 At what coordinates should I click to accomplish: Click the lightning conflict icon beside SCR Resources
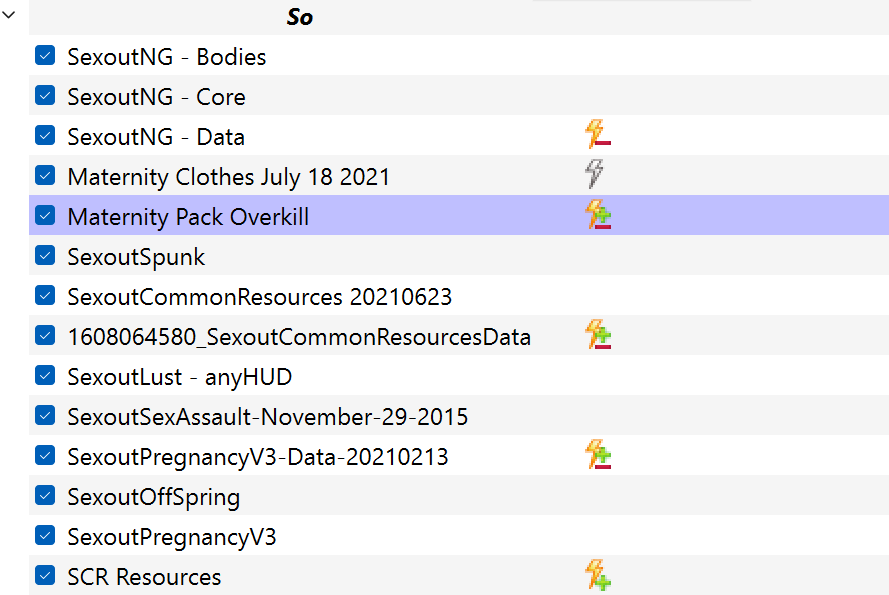pyautogui.click(x=596, y=575)
